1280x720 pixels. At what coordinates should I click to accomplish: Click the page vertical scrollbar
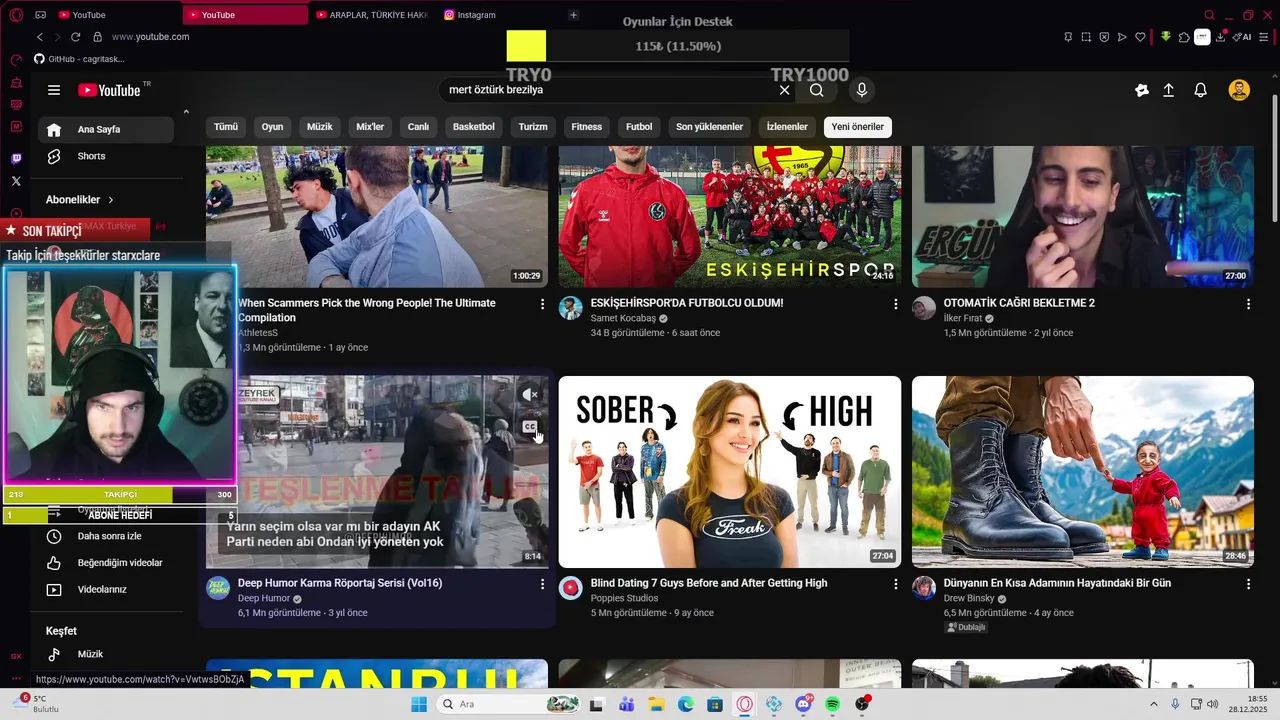pyautogui.click(x=1274, y=160)
